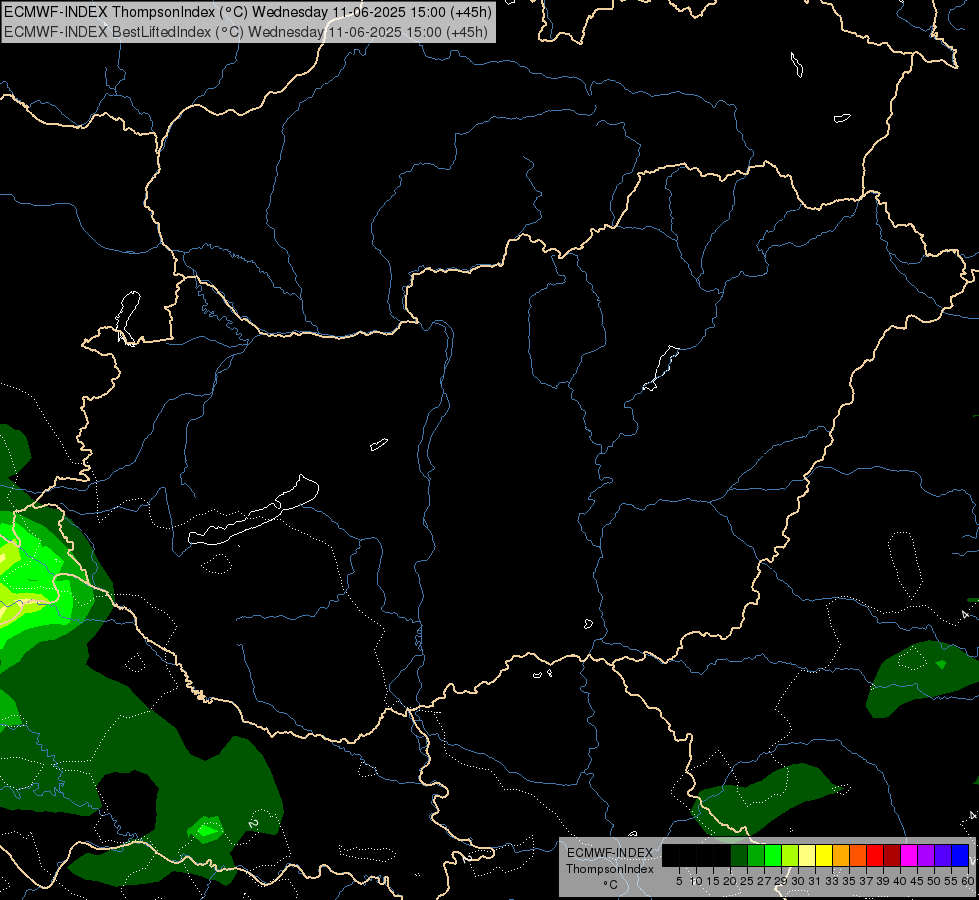Screen dimensions: 979x900
Task: Select the blue 55–60 legend swatch
Action: [x=960, y=855]
